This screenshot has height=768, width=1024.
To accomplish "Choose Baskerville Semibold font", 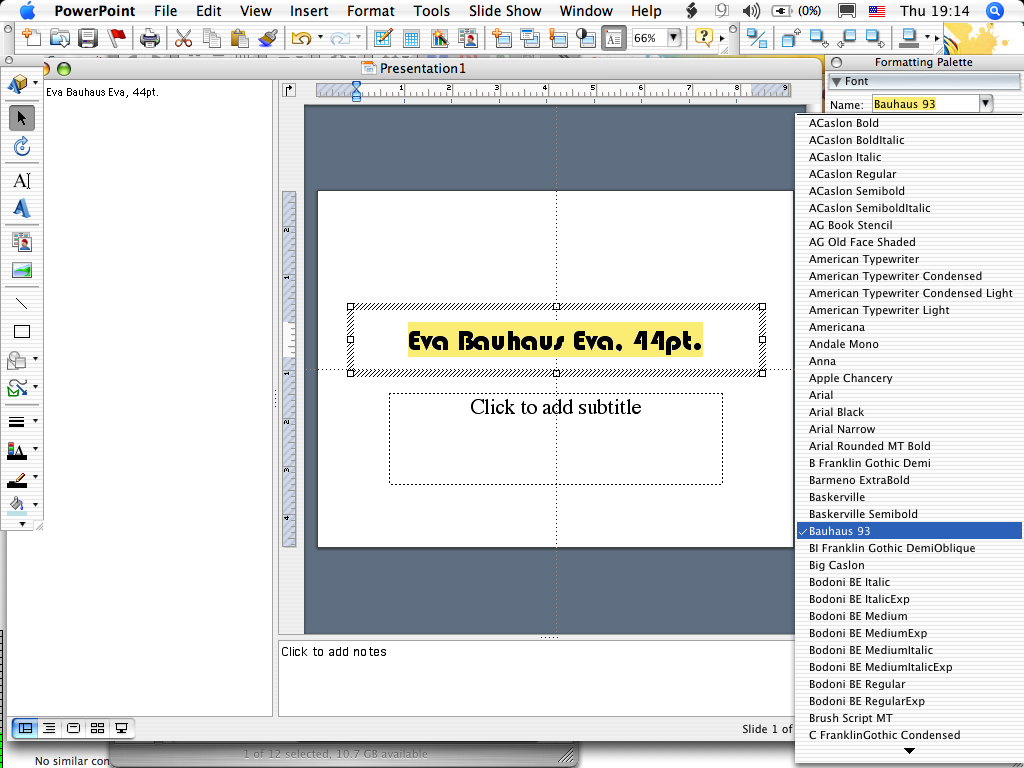I will [x=908, y=514].
